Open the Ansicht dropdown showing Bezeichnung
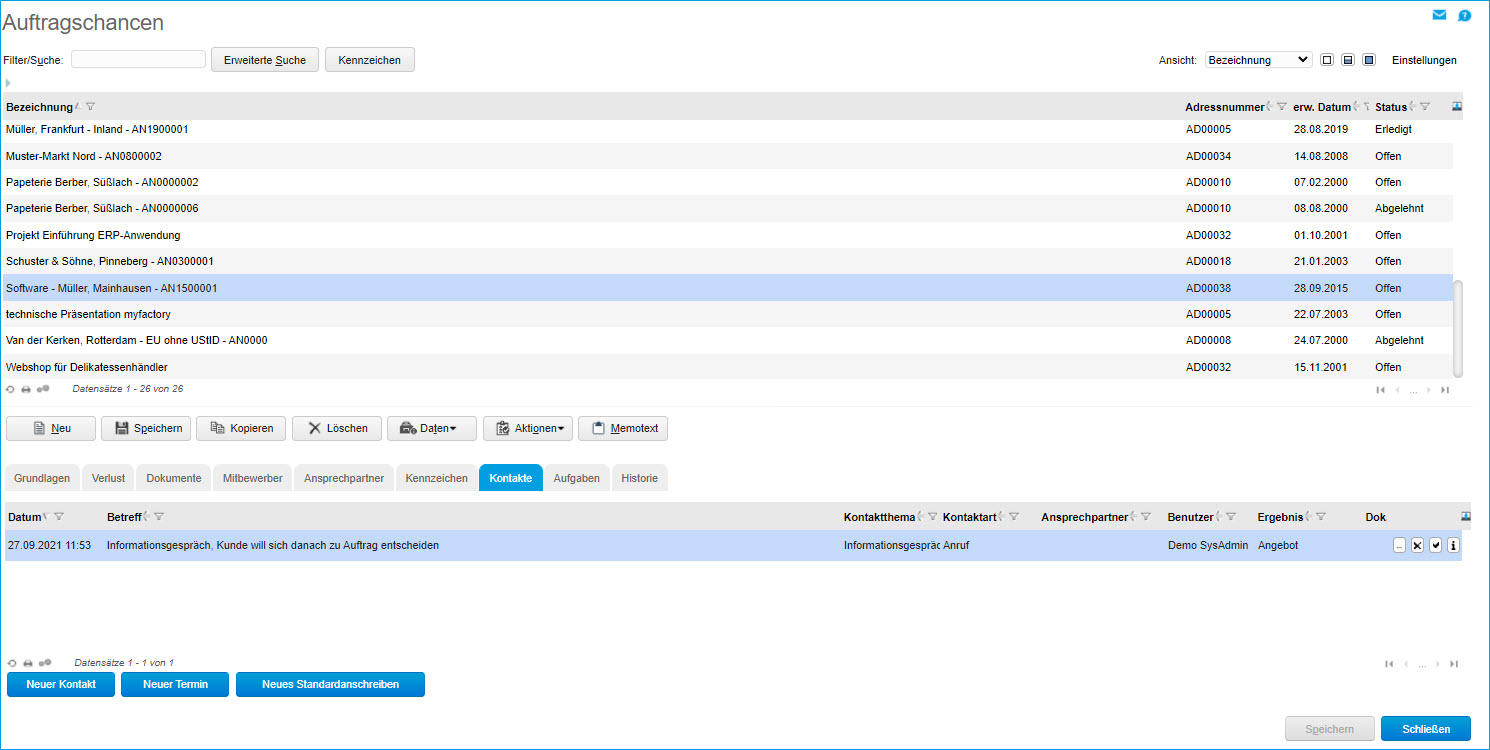This screenshot has height=750, width=1490. (x=1258, y=60)
